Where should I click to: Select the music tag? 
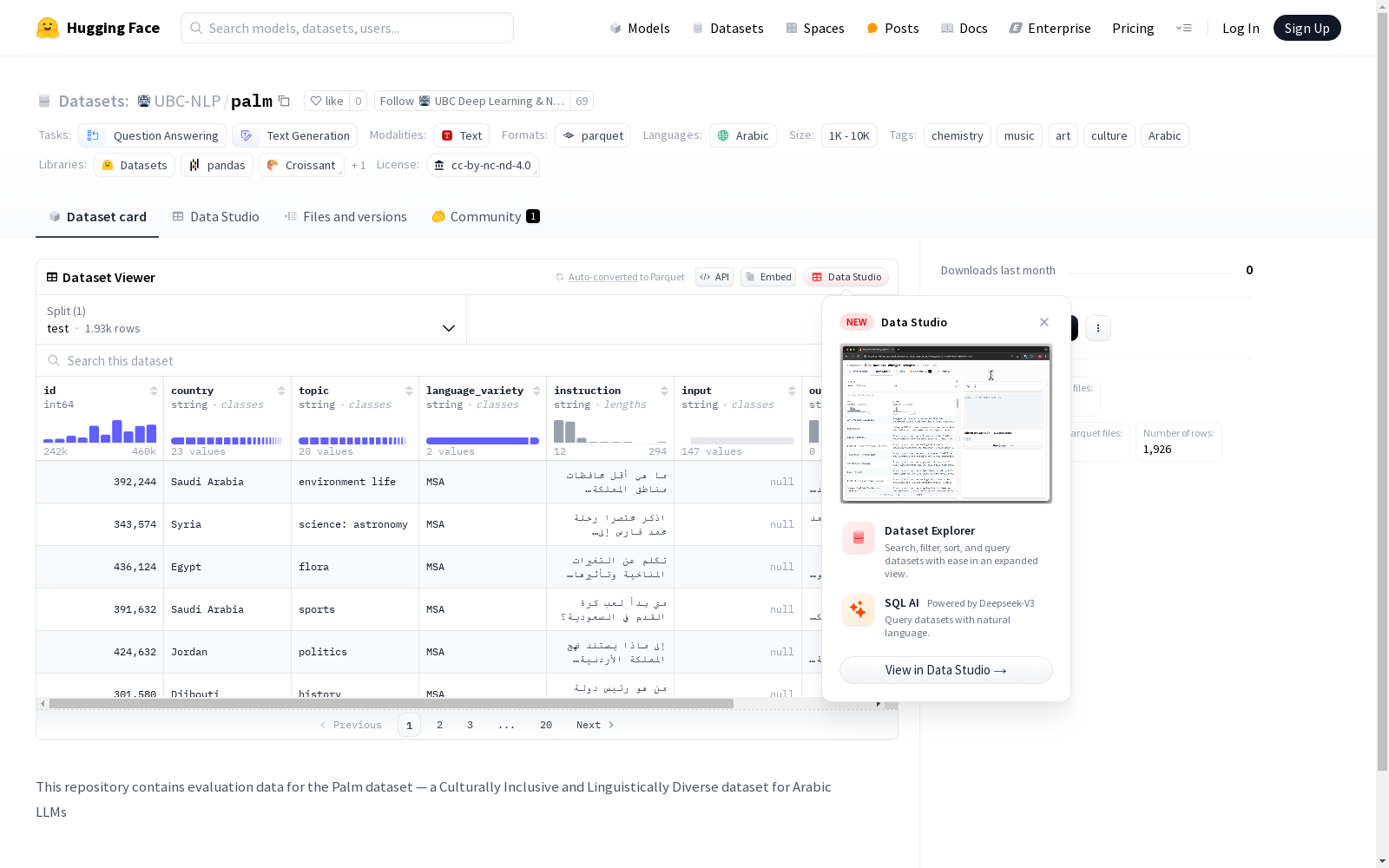tap(1019, 135)
